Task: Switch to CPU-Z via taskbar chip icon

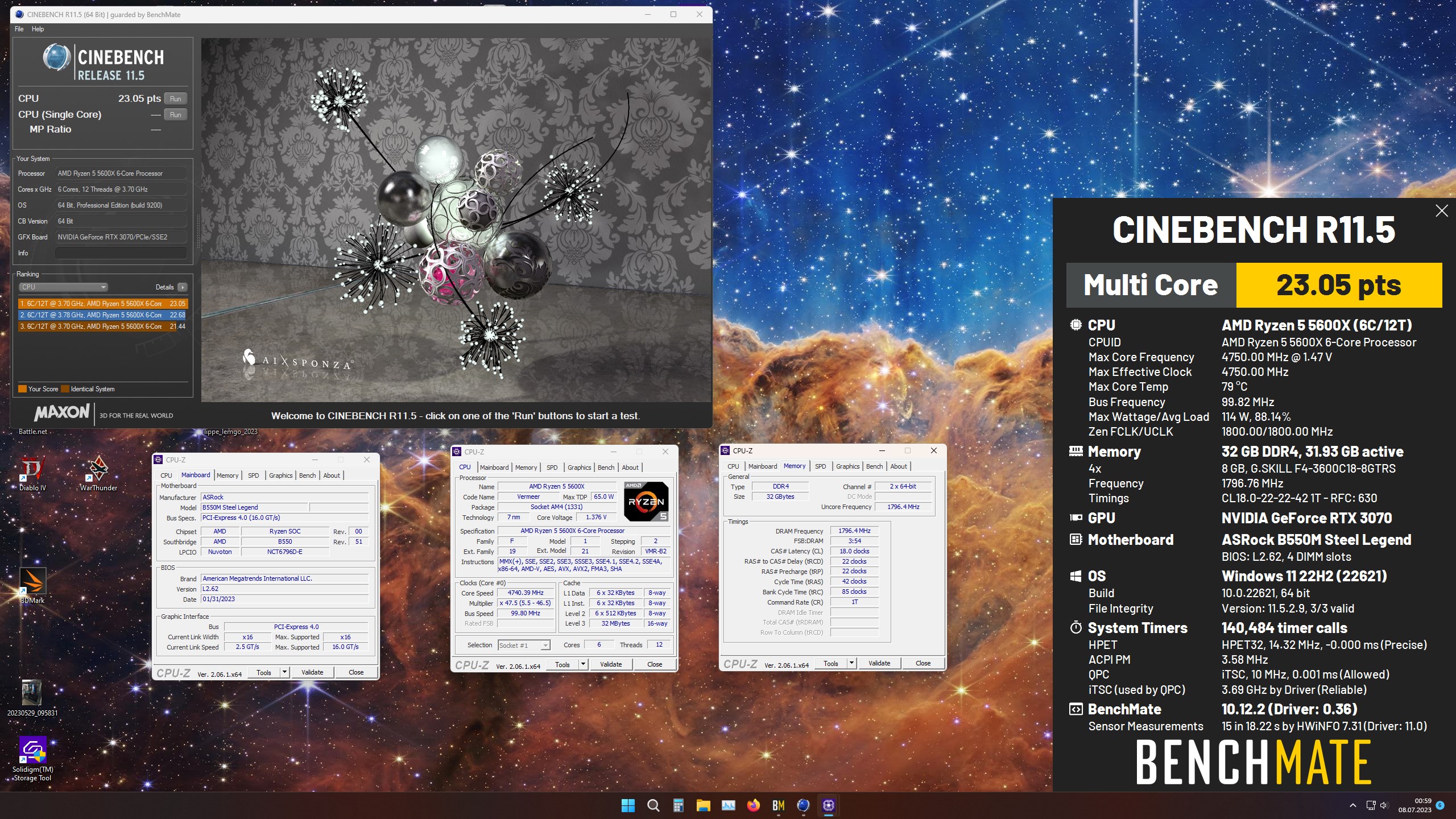Action: tap(829, 805)
